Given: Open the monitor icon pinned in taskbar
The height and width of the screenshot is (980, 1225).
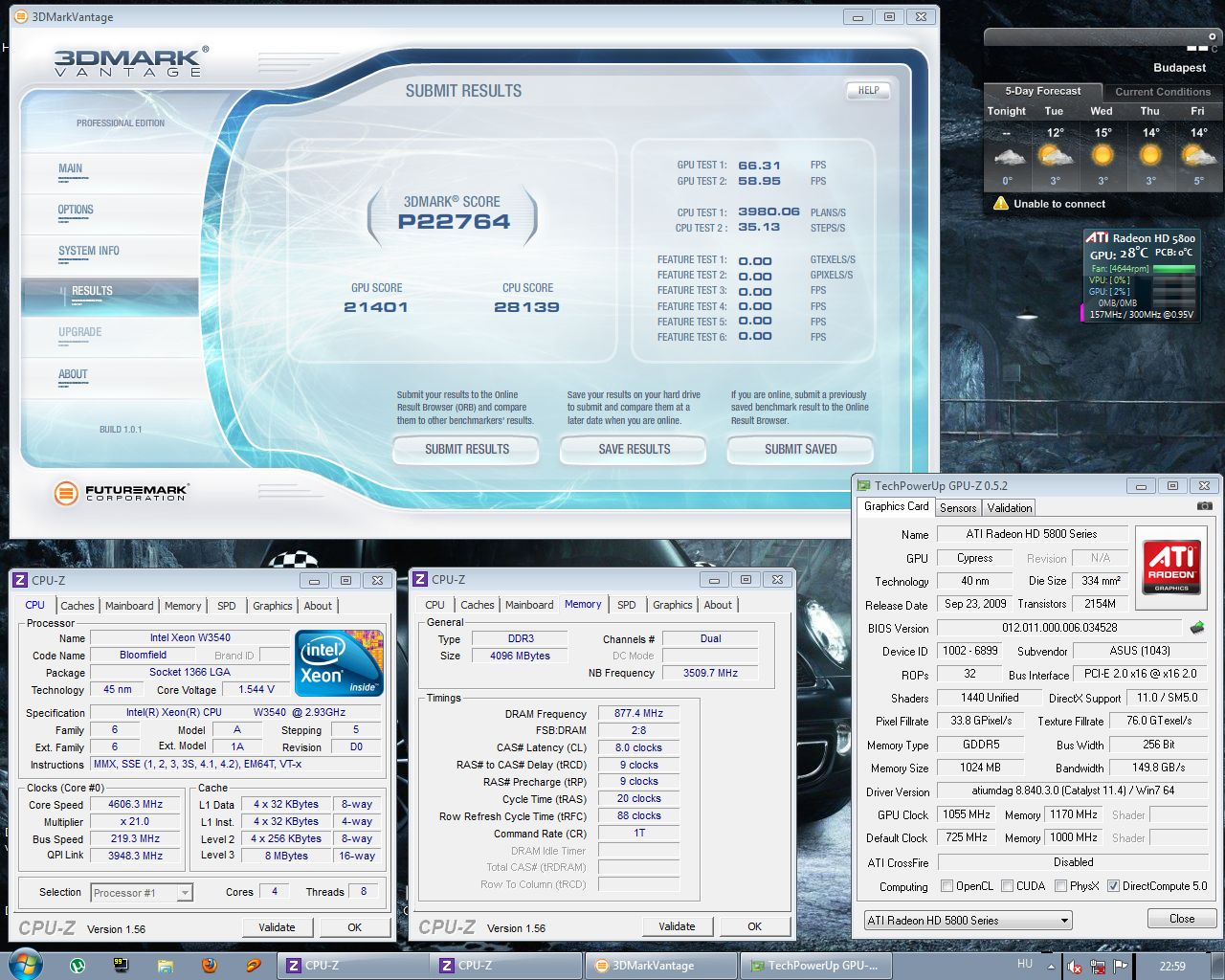Looking at the screenshot, I should tap(121, 966).
